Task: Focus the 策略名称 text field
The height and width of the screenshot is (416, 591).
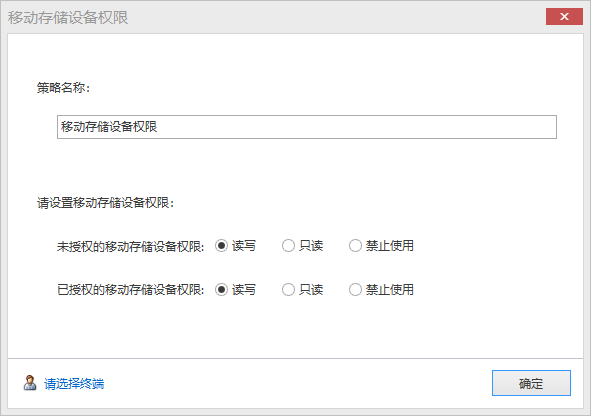Action: pyautogui.click(x=307, y=127)
